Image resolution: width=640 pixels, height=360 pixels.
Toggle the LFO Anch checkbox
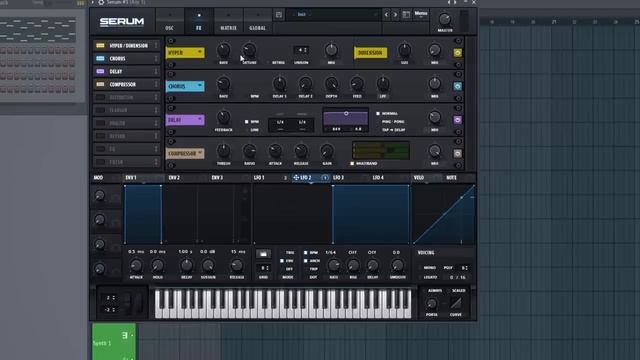pos(305,261)
